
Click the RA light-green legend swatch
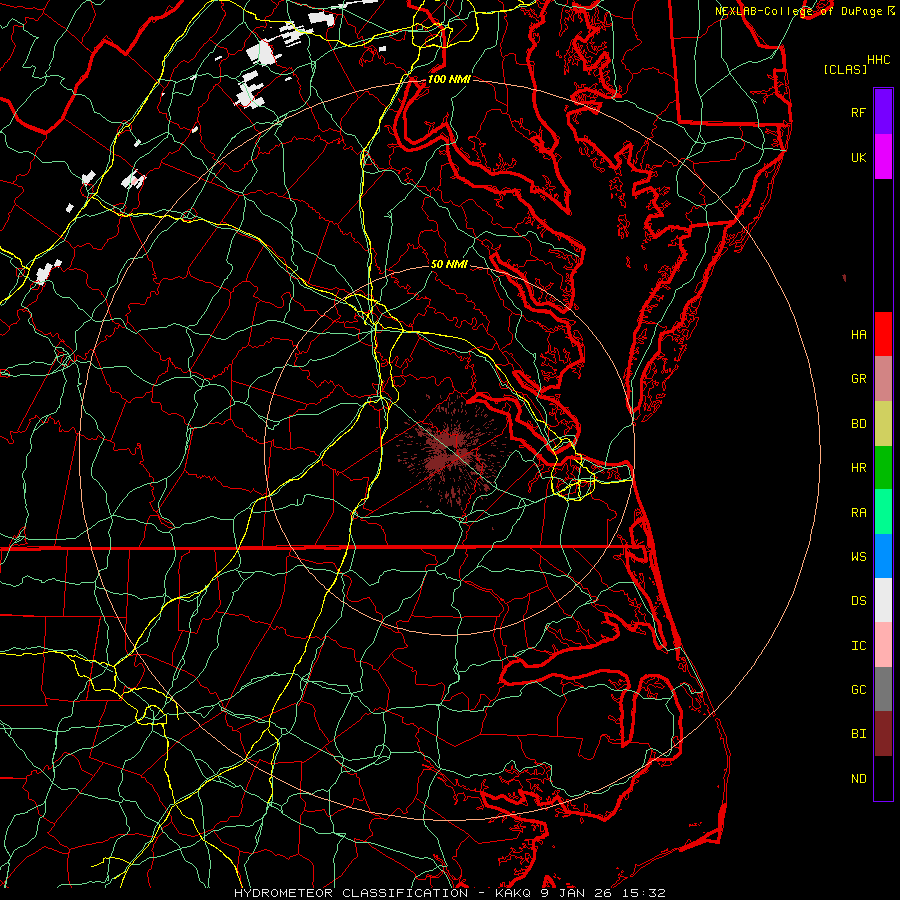[883, 512]
